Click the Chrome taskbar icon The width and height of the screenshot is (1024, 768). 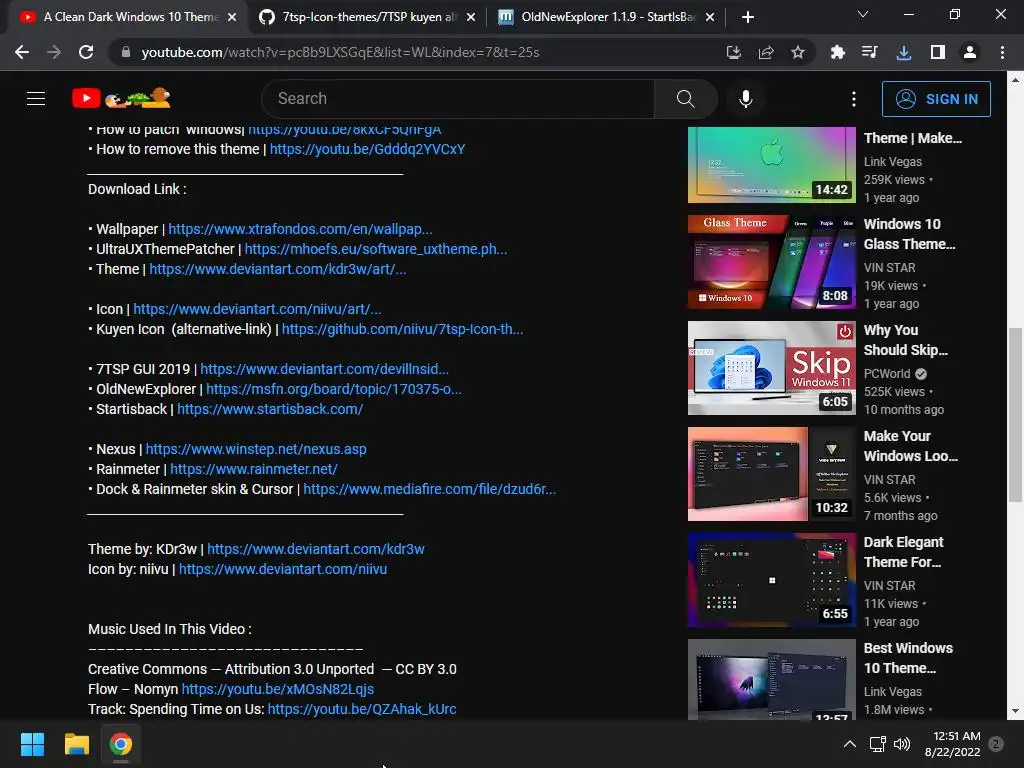tap(121, 744)
